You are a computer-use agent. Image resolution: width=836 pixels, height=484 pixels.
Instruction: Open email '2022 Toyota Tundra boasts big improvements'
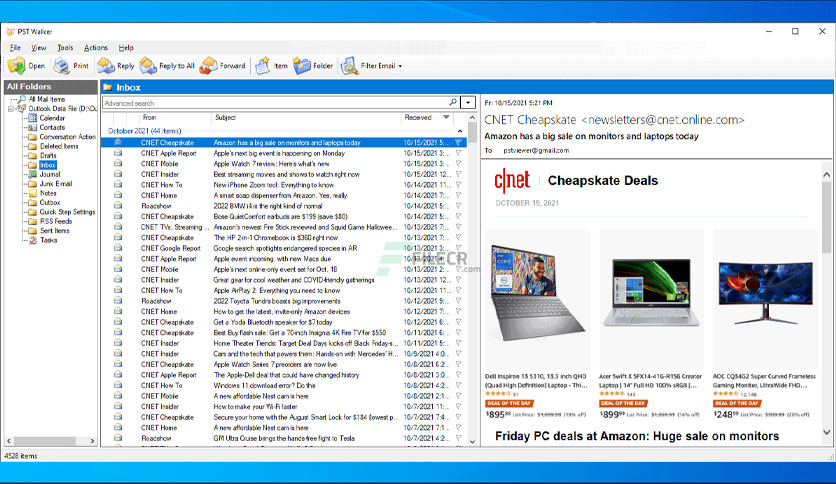[284, 301]
